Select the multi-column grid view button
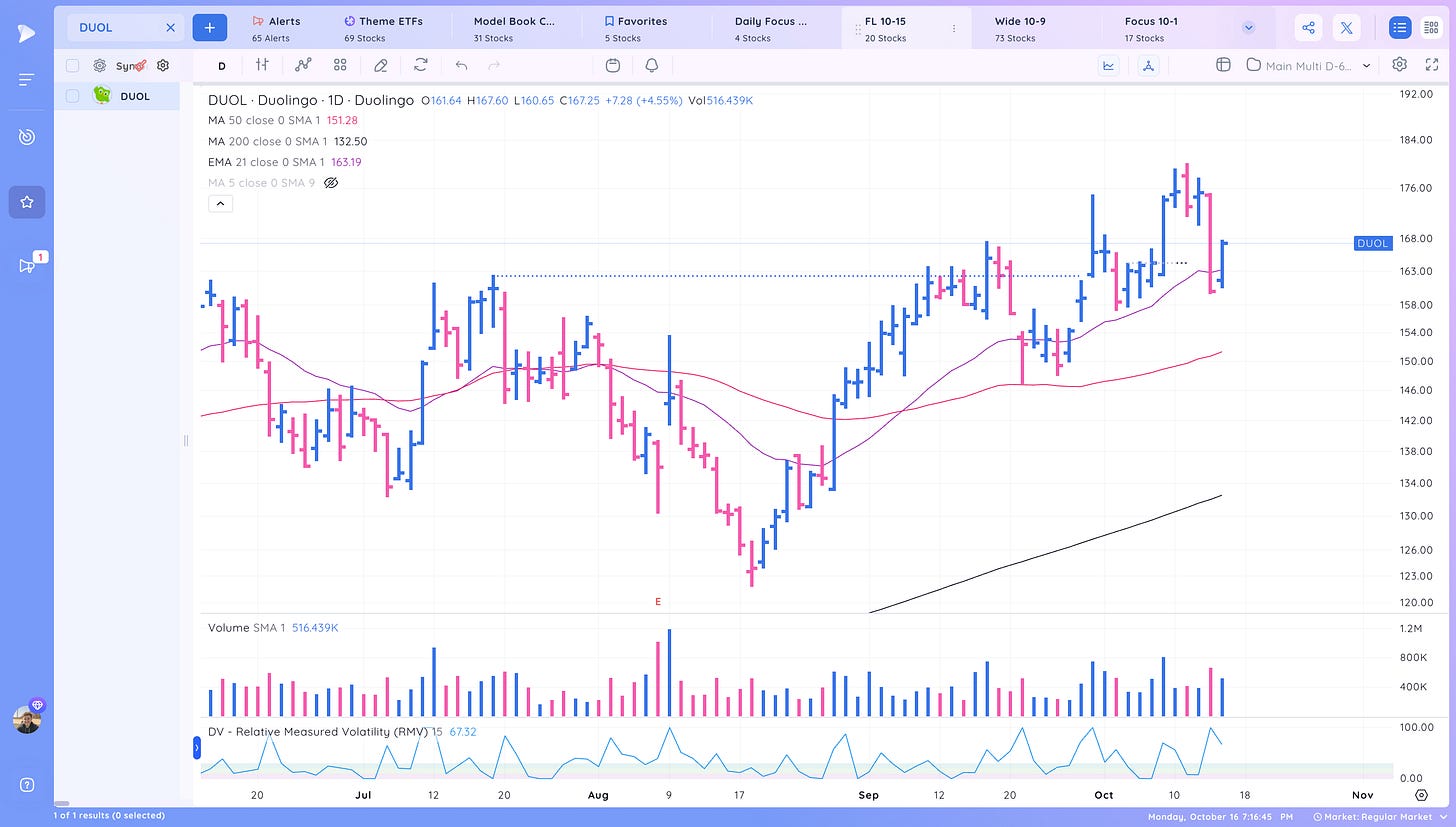The image size is (1456, 827). [x=1430, y=28]
